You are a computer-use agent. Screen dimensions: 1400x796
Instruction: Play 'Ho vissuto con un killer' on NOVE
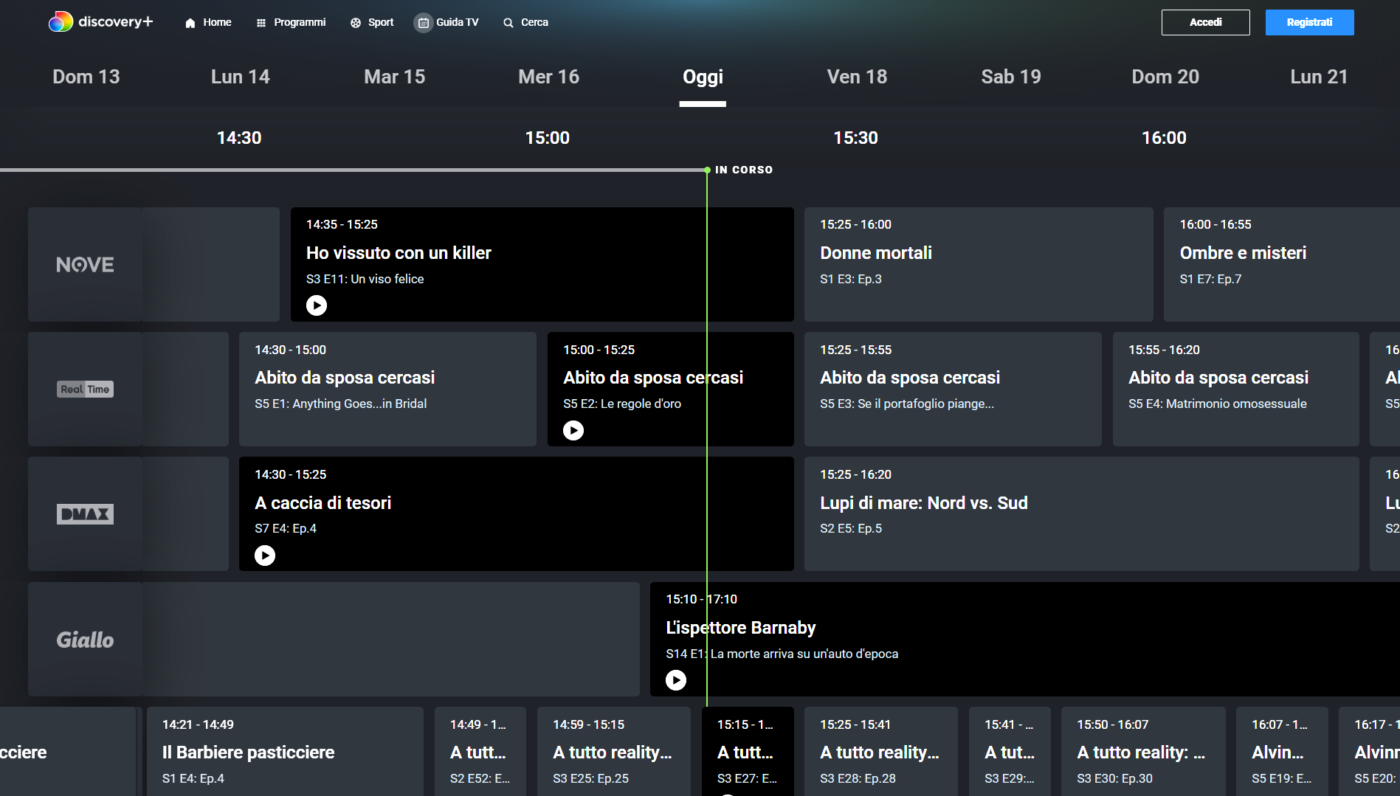[317, 305]
